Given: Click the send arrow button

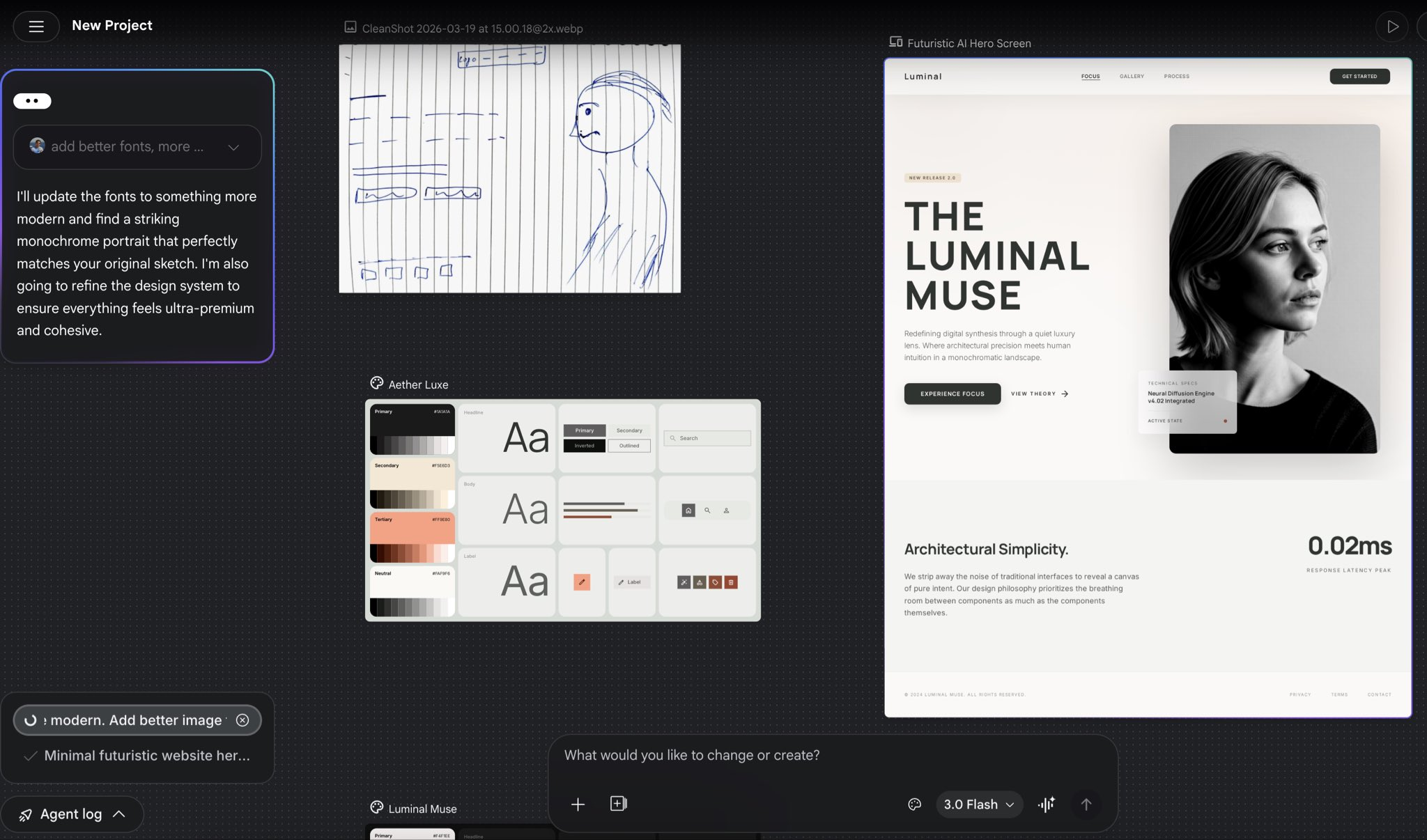Looking at the screenshot, I should pyautogui.click(x=1086, y=804).
